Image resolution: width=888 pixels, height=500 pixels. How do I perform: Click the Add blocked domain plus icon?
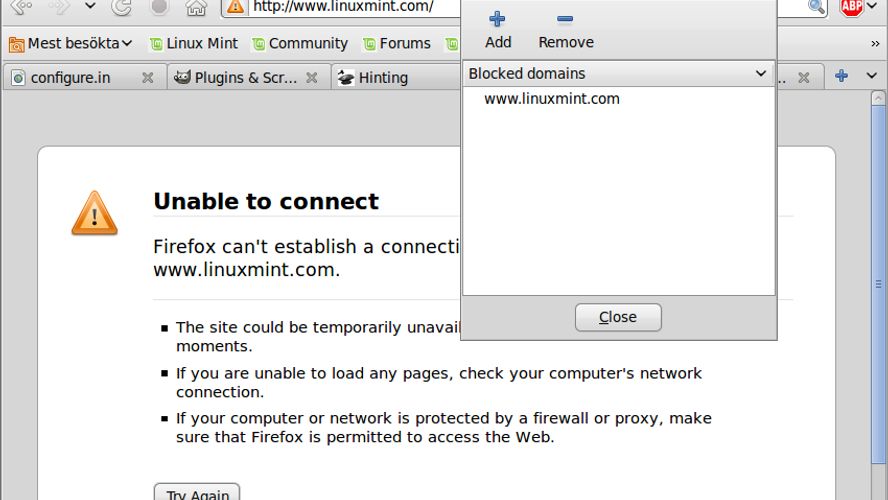pyautogui.click(x=497, y=19)
